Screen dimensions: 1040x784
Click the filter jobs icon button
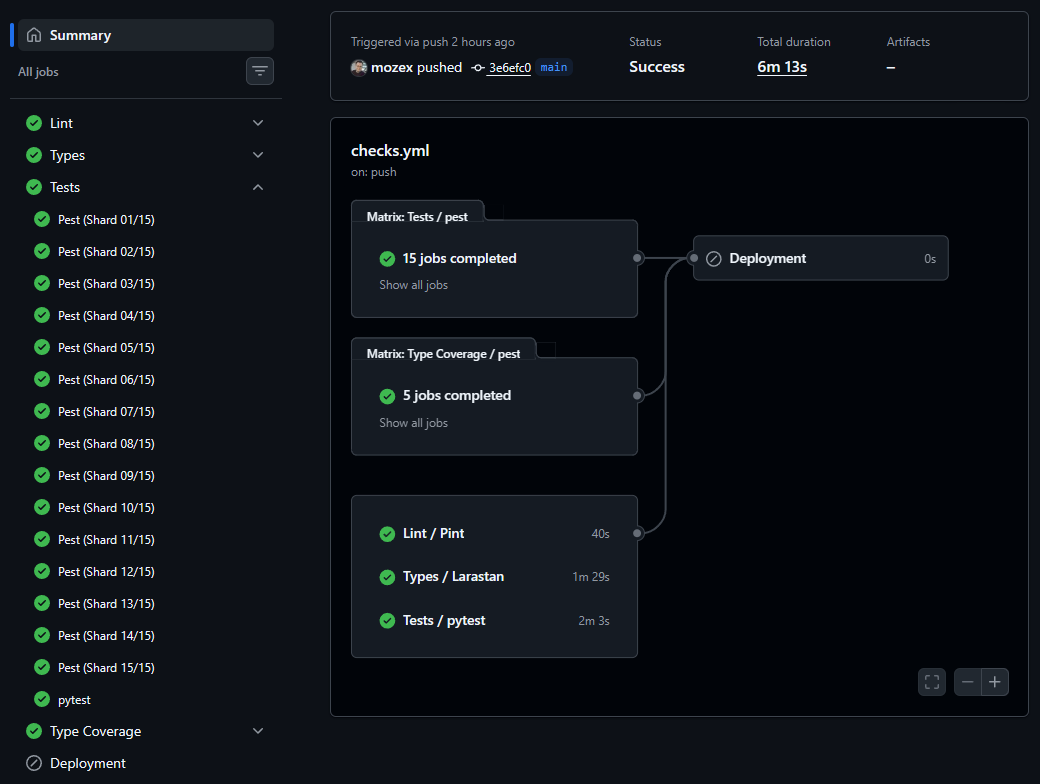[260, 71]
